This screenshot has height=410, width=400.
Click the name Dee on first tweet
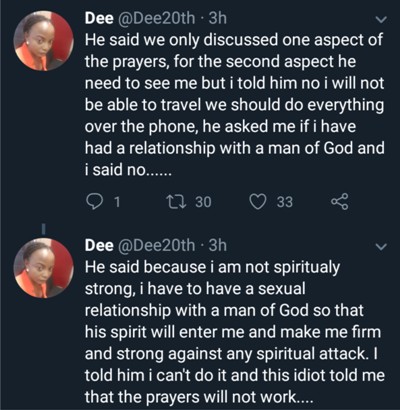pyautogui.click(x=99, y=18)
